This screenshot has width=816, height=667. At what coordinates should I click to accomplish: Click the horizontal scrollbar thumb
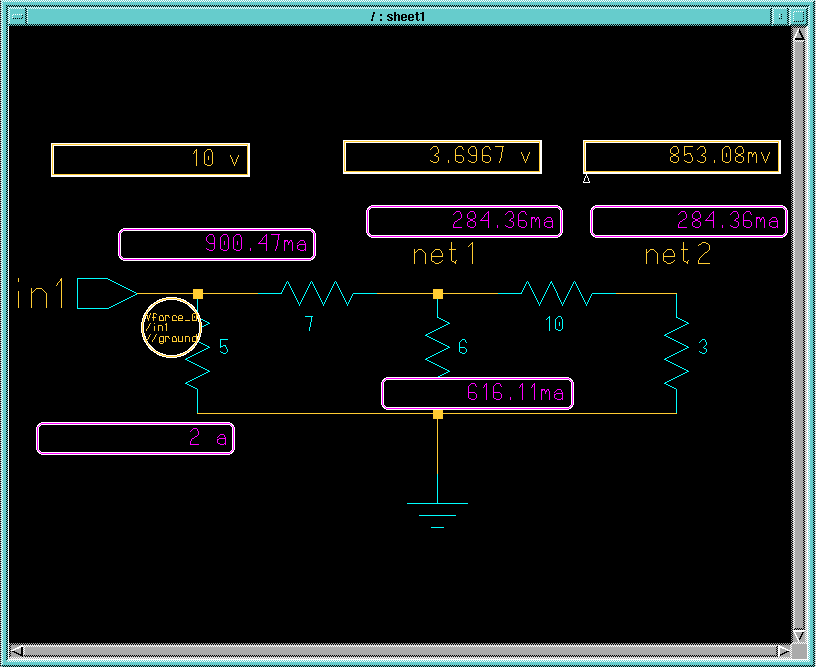point(400,651)
